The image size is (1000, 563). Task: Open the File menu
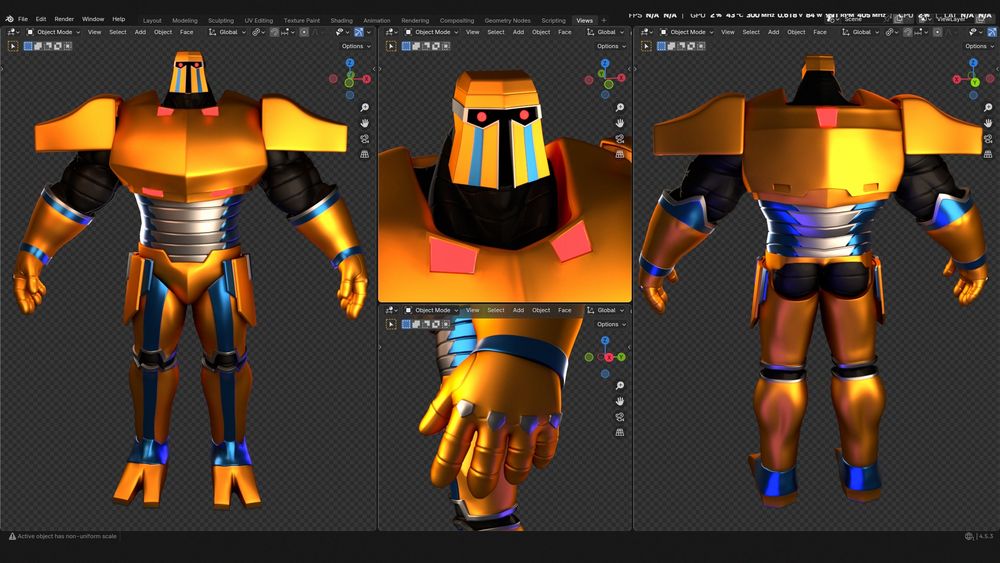pyautogui.click(x=23, y=19)
